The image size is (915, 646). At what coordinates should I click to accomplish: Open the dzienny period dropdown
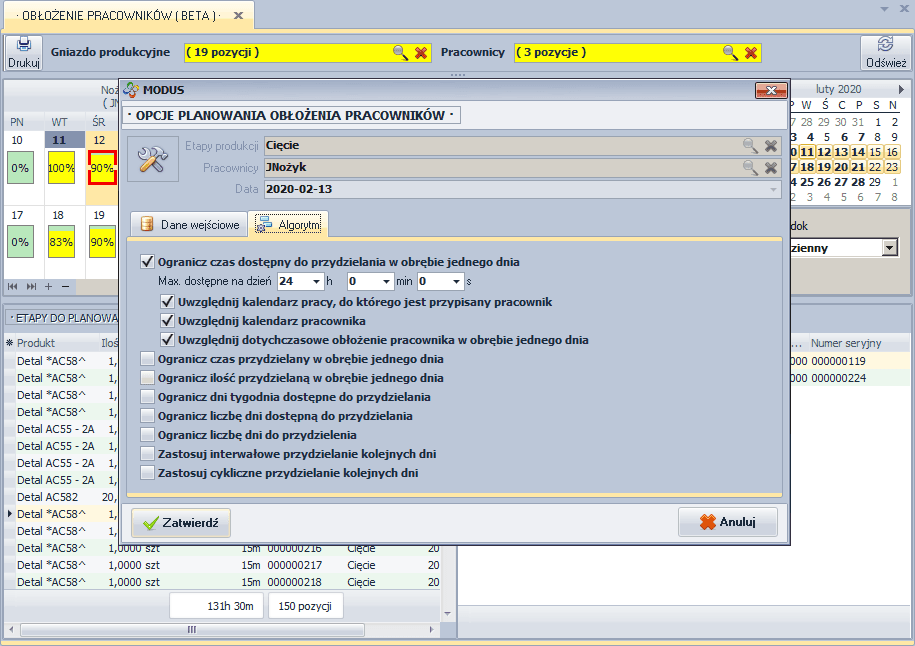coord(889,248)
